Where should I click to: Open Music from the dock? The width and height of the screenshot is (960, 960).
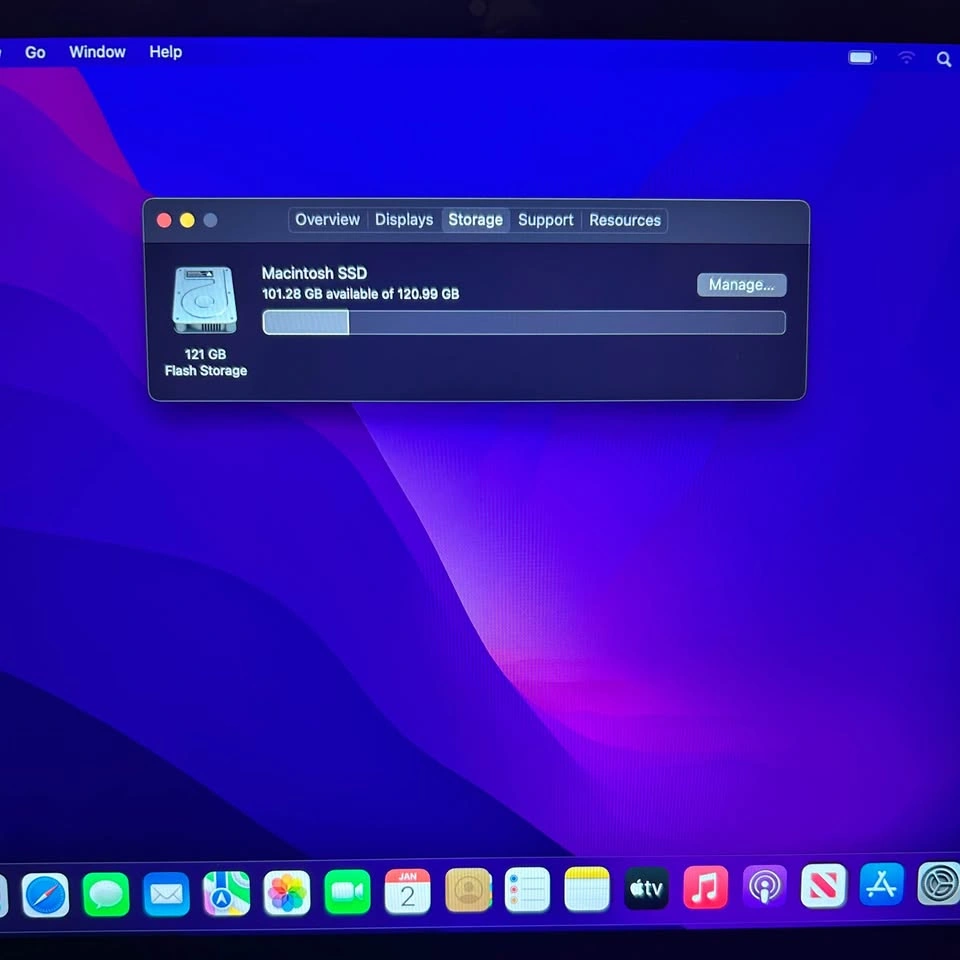(705, 887)
